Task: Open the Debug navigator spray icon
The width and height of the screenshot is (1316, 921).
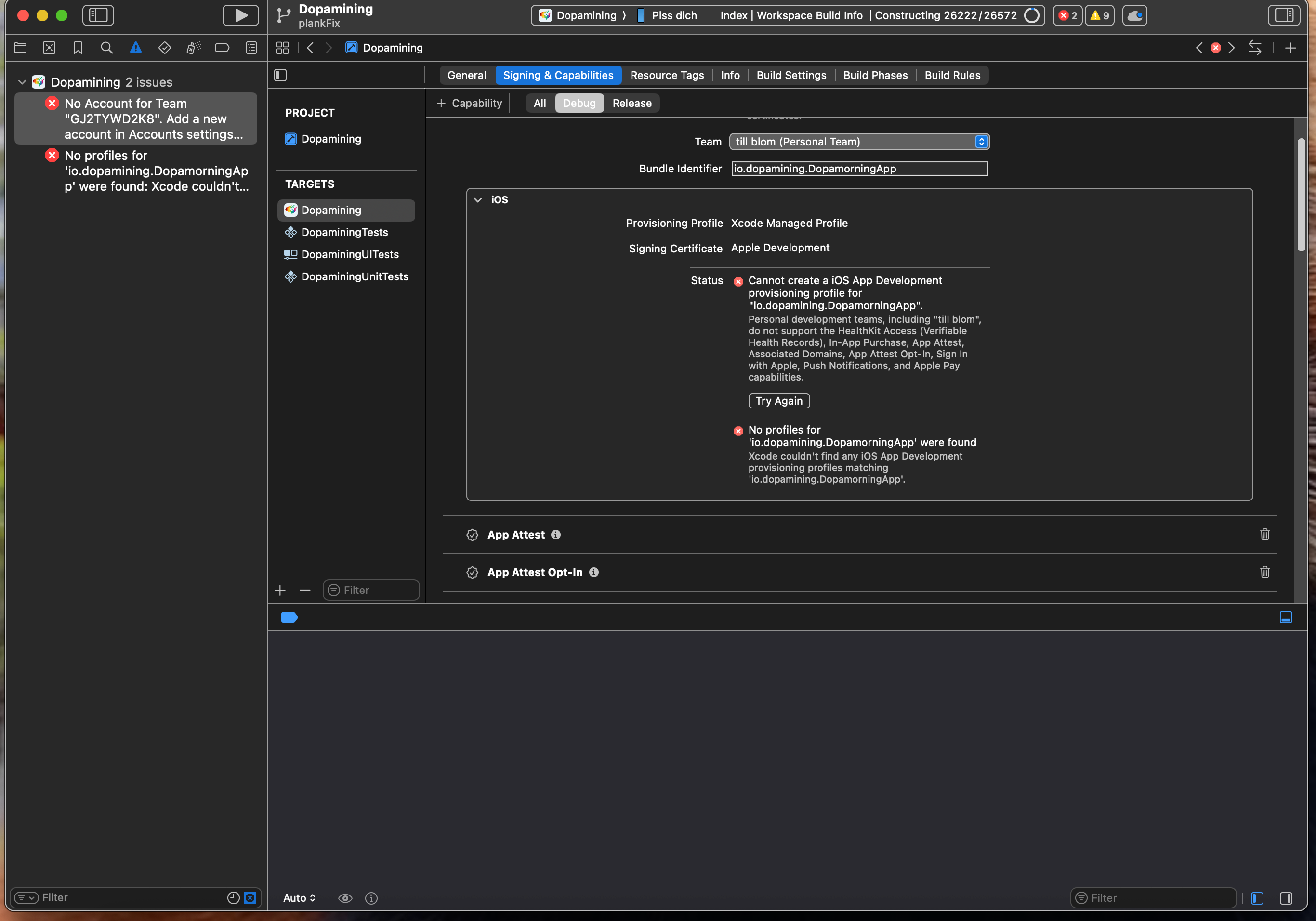Action: coord(194,48)
